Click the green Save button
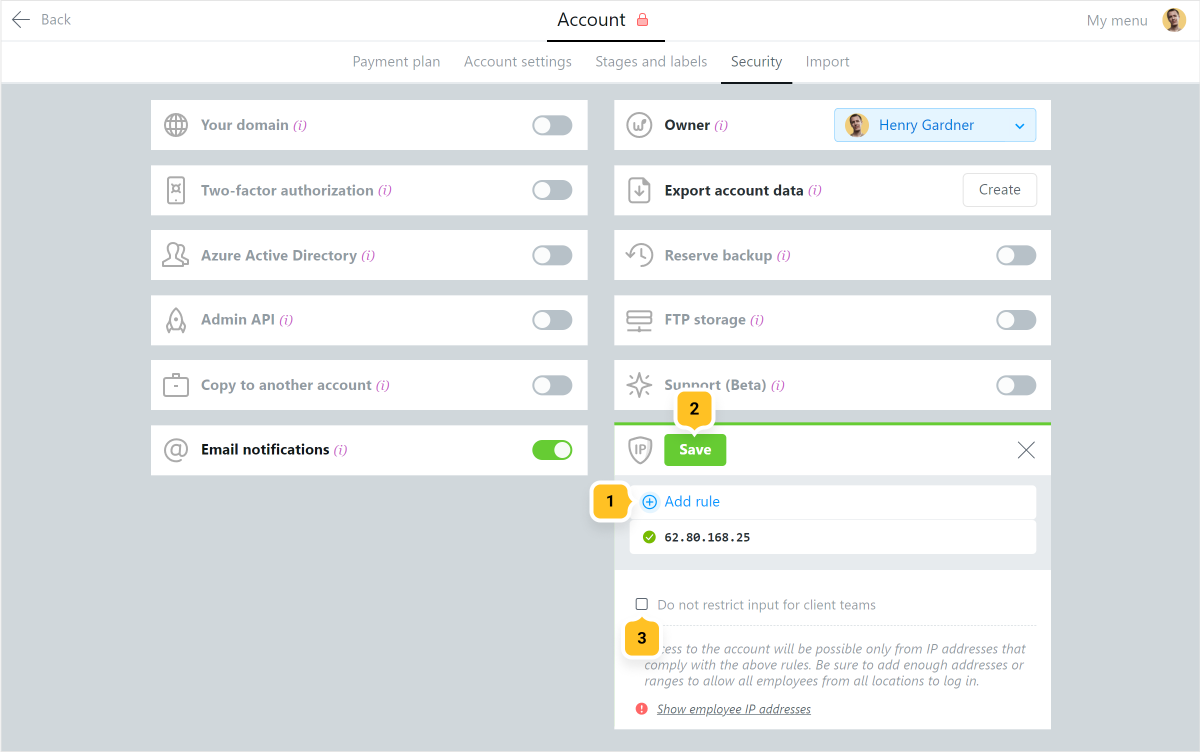 [695, 450]
